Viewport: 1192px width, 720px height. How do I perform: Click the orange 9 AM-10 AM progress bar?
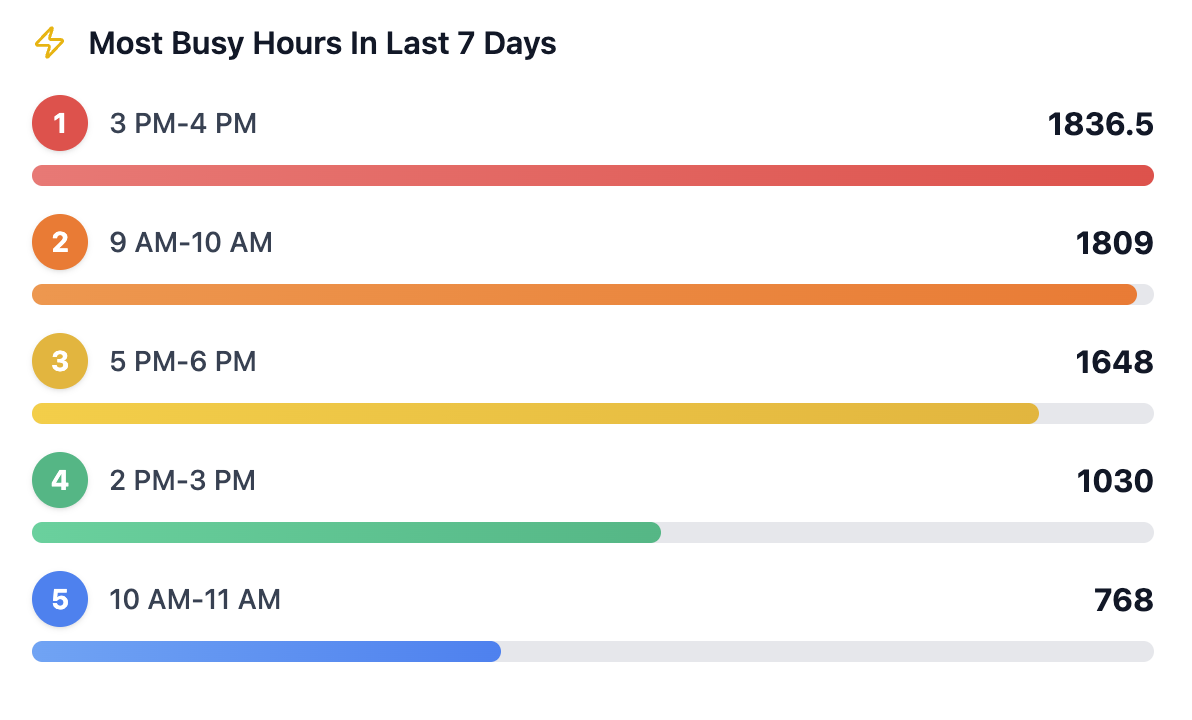(584, 294)
